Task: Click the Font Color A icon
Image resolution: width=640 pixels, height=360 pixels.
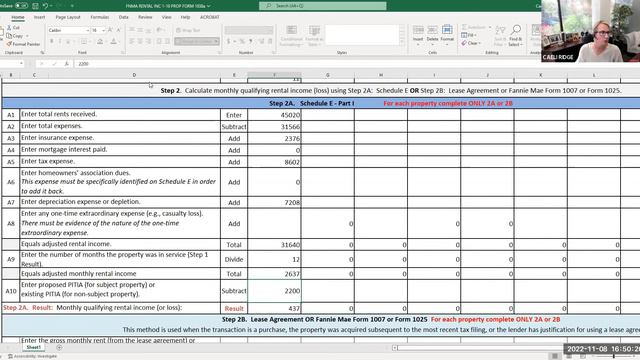Action: [113, 41]
